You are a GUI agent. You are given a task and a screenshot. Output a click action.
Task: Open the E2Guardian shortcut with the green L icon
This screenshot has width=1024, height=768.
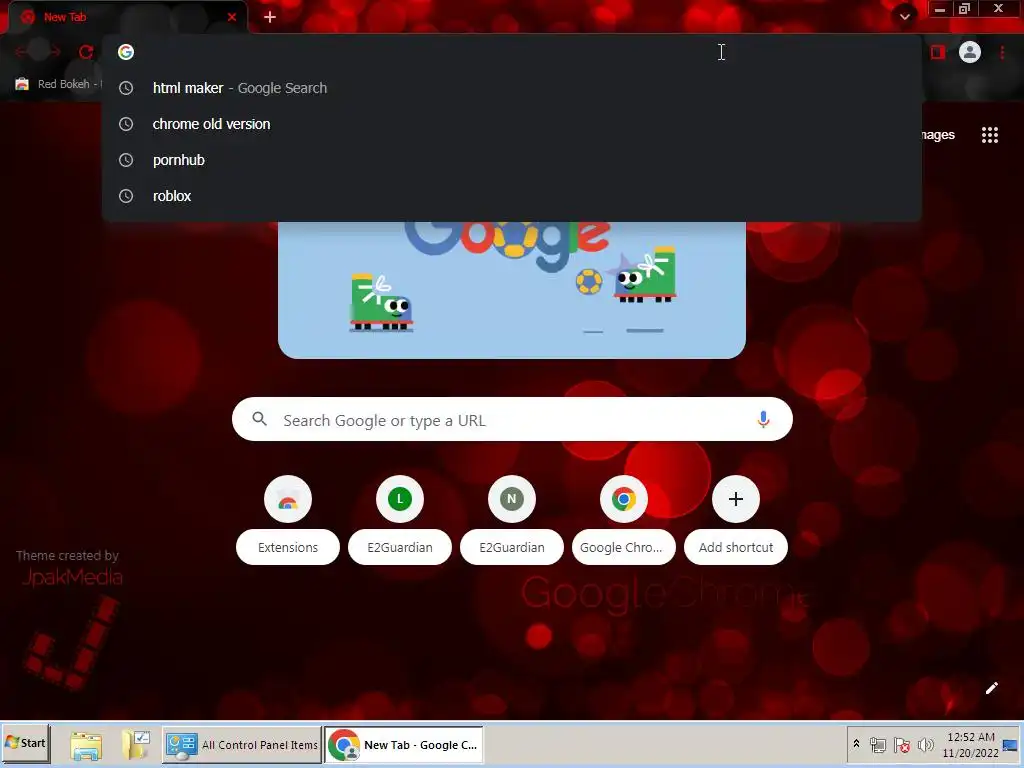click(400, 520)
